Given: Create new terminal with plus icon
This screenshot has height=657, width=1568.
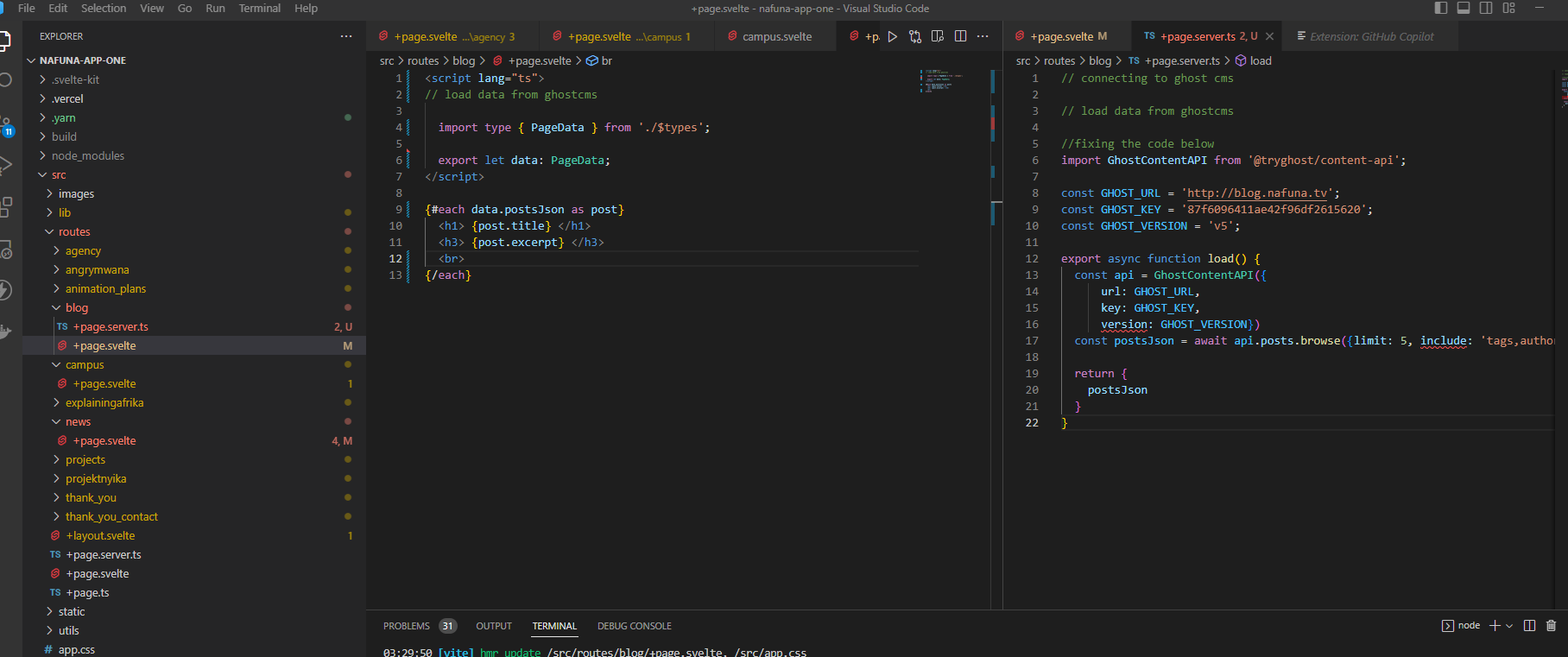Looking at the screenshot, I should tap(1495, 626).
